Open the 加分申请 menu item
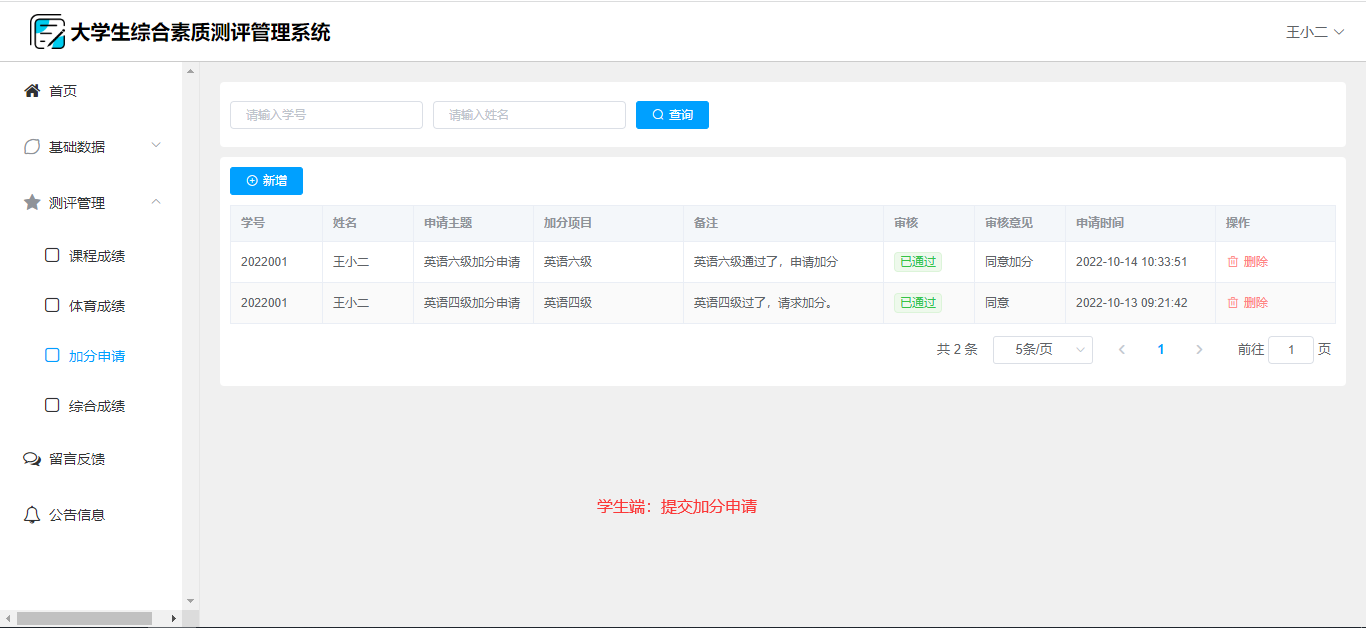The image size is (1366, 628). tap(96, 356)
